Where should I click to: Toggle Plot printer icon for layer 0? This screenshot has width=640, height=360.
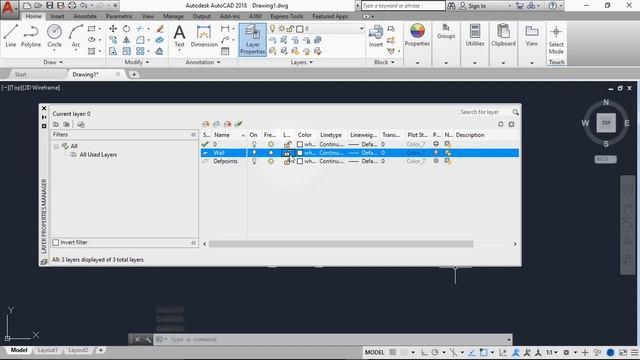tap(436, 144)
